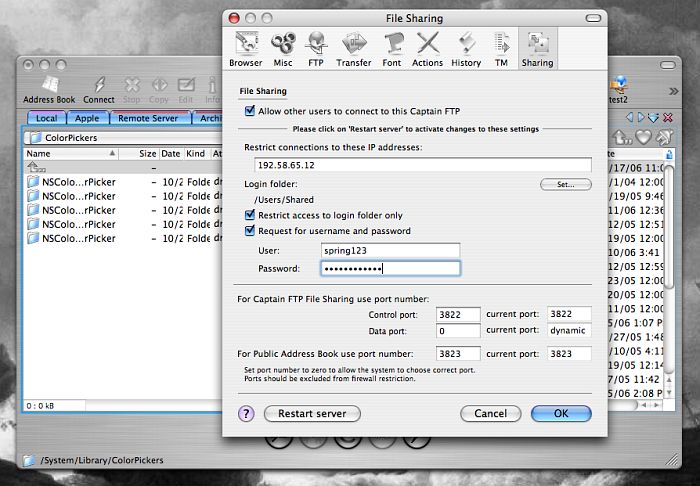Viewport: 700px width, 486px height.
Task: Sort file list by Name column
Action: (x=71, y=154)
